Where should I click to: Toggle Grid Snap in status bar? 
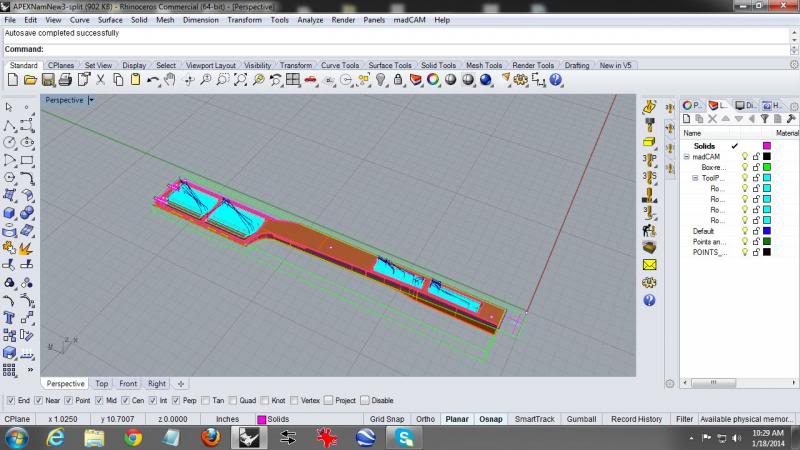pos(387,419)
